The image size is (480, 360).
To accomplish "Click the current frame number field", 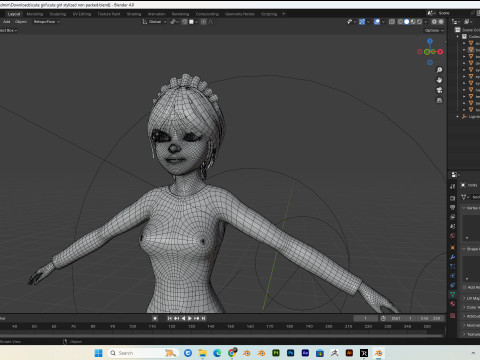I will (x=366, y=318).
